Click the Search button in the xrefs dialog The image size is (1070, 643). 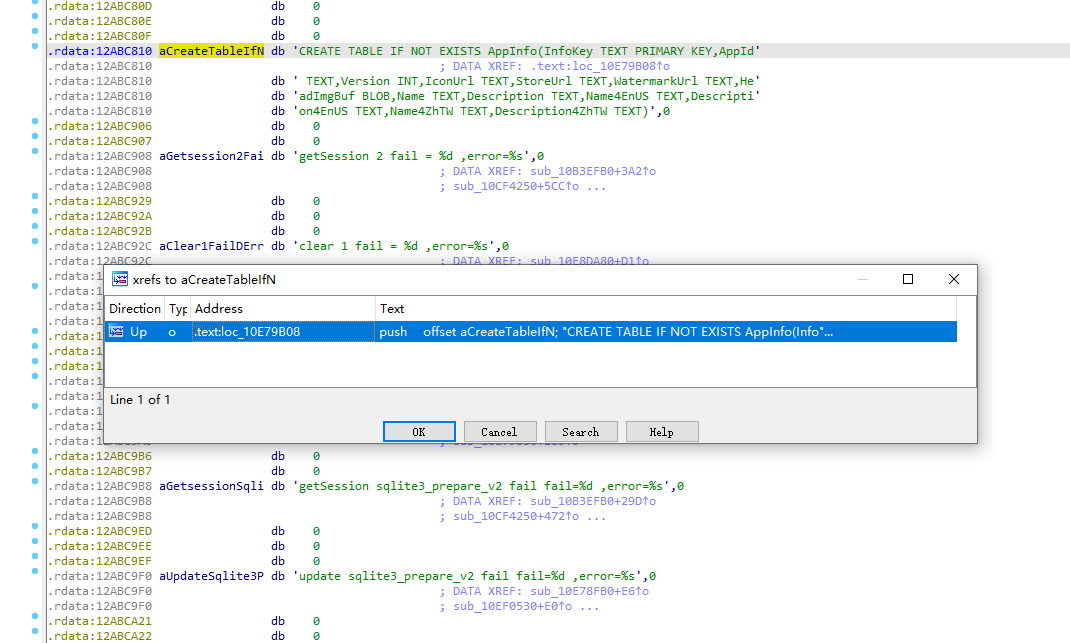pyautogui.click(x=581, y=431)
